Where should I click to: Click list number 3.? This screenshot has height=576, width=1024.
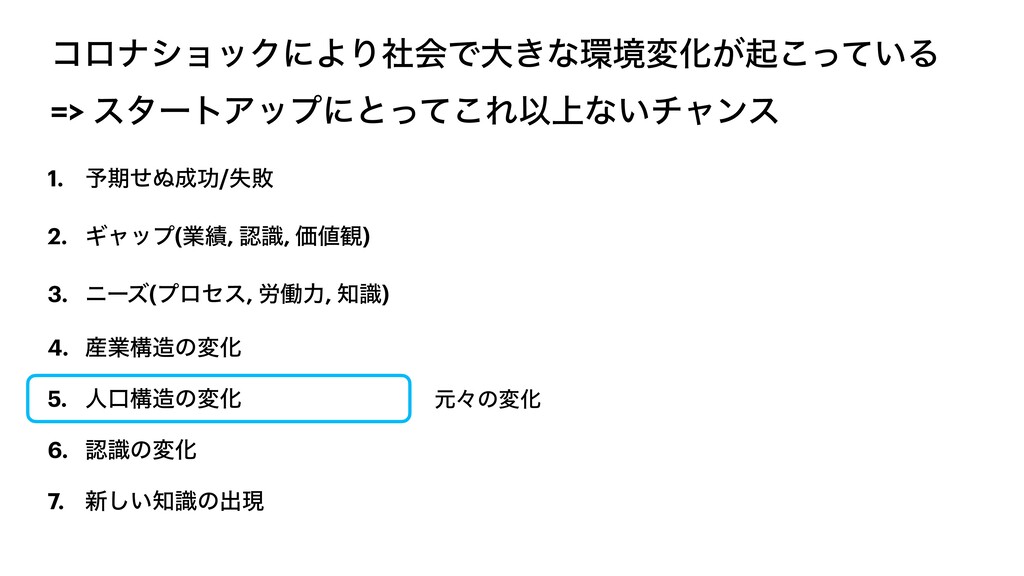[56, 293]
